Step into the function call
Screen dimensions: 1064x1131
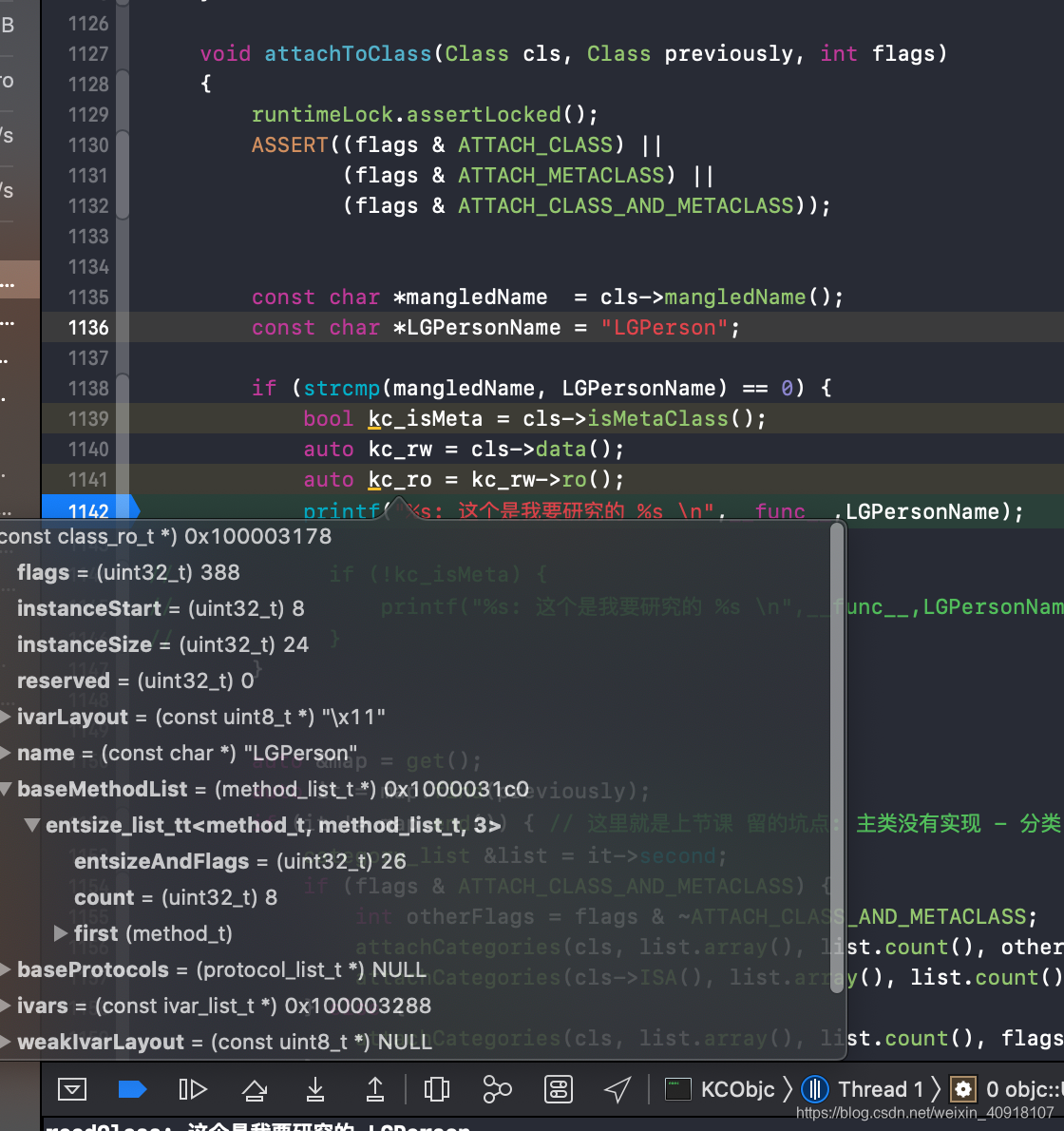(x=315, y=1089)
